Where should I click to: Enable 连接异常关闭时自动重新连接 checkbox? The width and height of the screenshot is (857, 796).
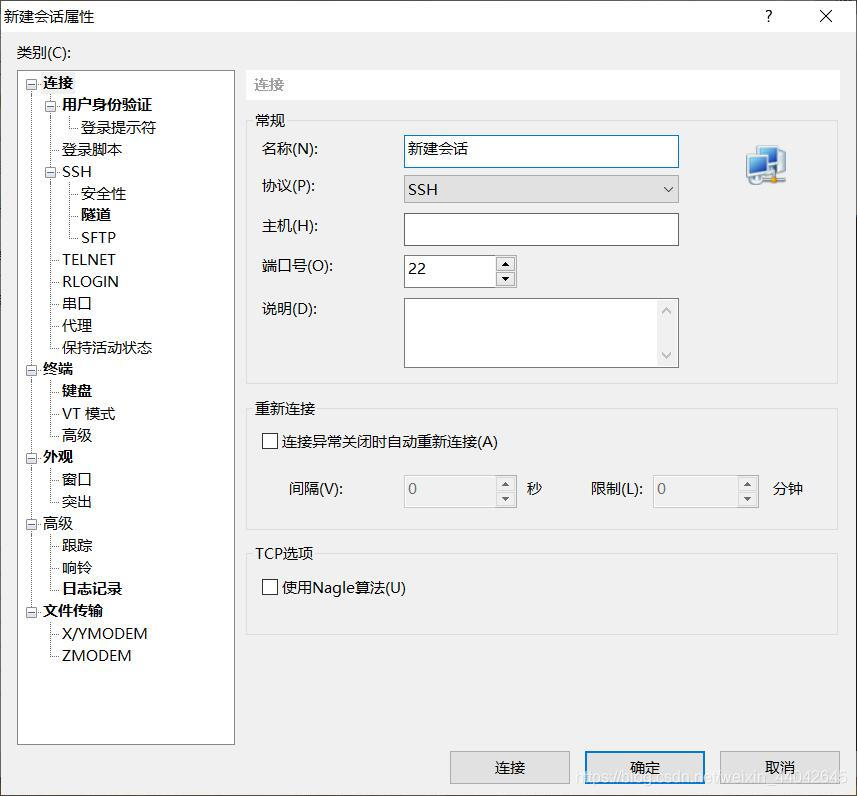tap(269, 441)
